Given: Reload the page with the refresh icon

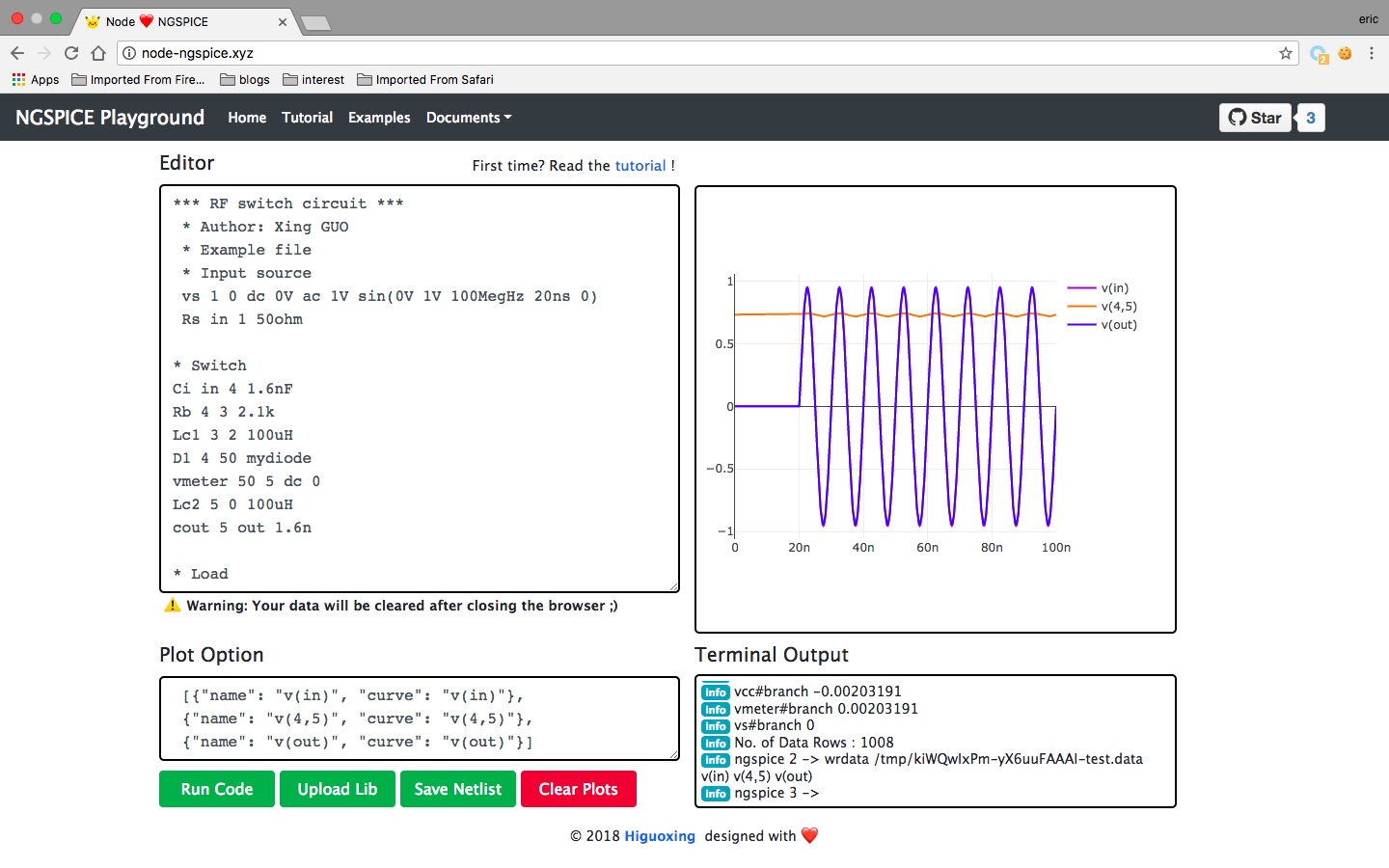Looking at the screenshot, I should tap(71, 53).
